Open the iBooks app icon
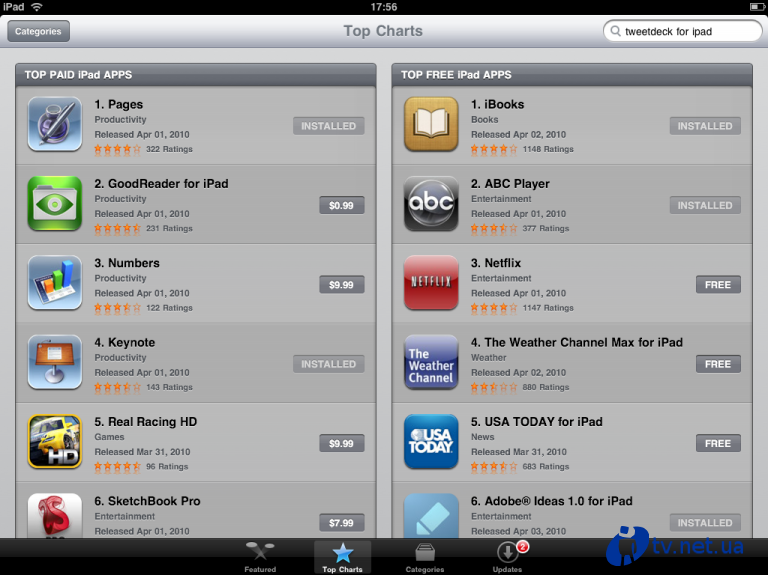Image resolution: width=768 pixels, height=575 pixels. point(431,124)
